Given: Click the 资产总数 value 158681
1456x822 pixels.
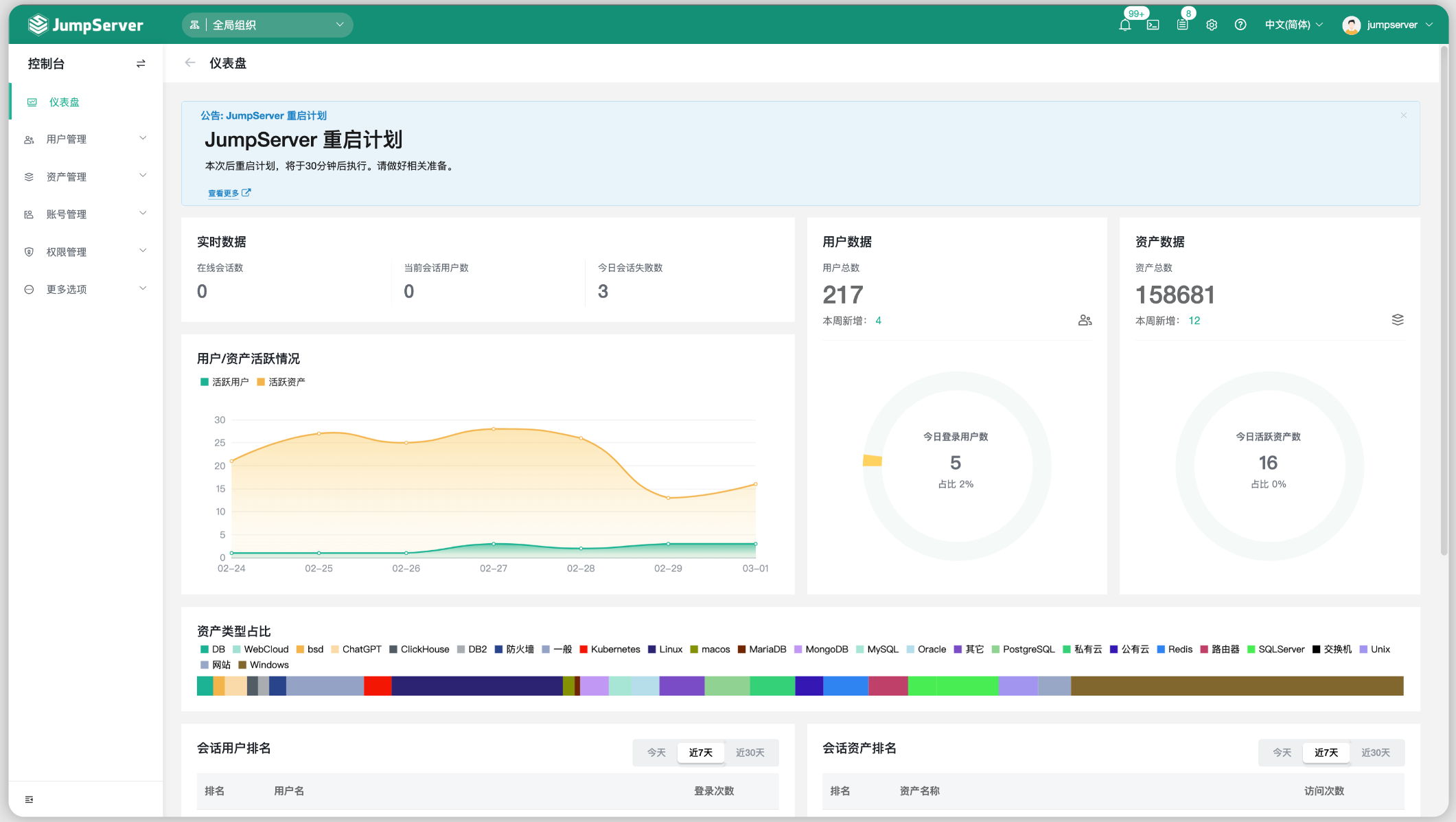Looking at the screenshot, I should (1175, 295).
